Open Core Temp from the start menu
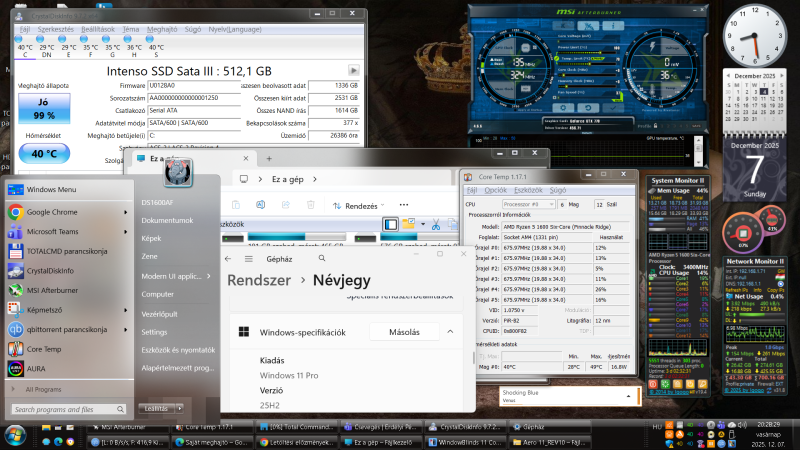Image resolution: width=800 pixels, height=450 pixels. 67,349
